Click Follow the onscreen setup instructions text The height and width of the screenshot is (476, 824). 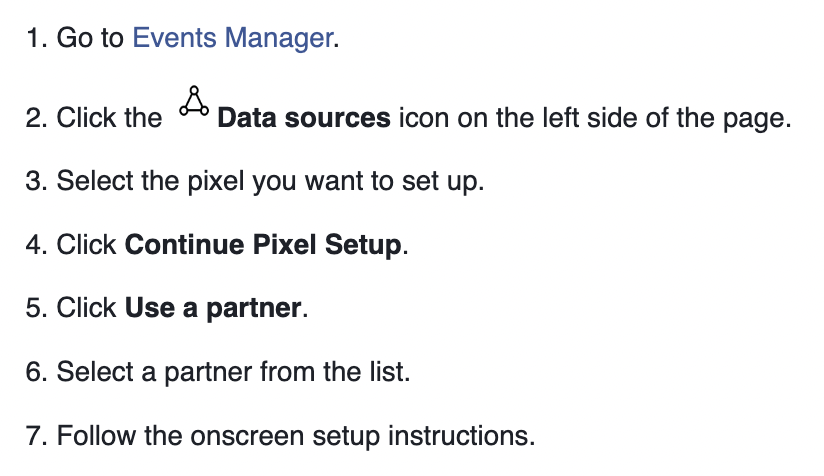point(296,436)
